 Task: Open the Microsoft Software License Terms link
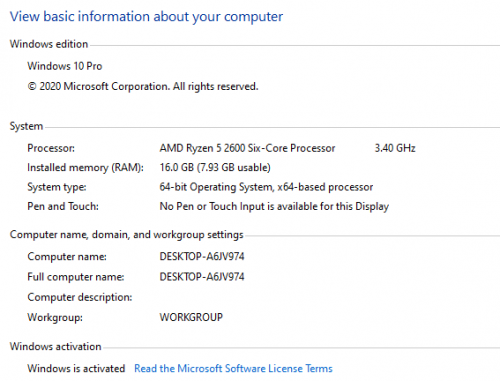click(233, 368)
